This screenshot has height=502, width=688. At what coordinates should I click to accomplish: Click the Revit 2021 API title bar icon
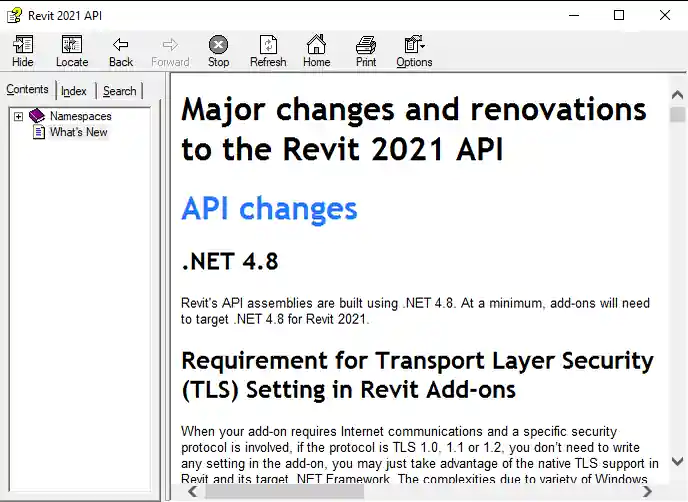(14, 15)
